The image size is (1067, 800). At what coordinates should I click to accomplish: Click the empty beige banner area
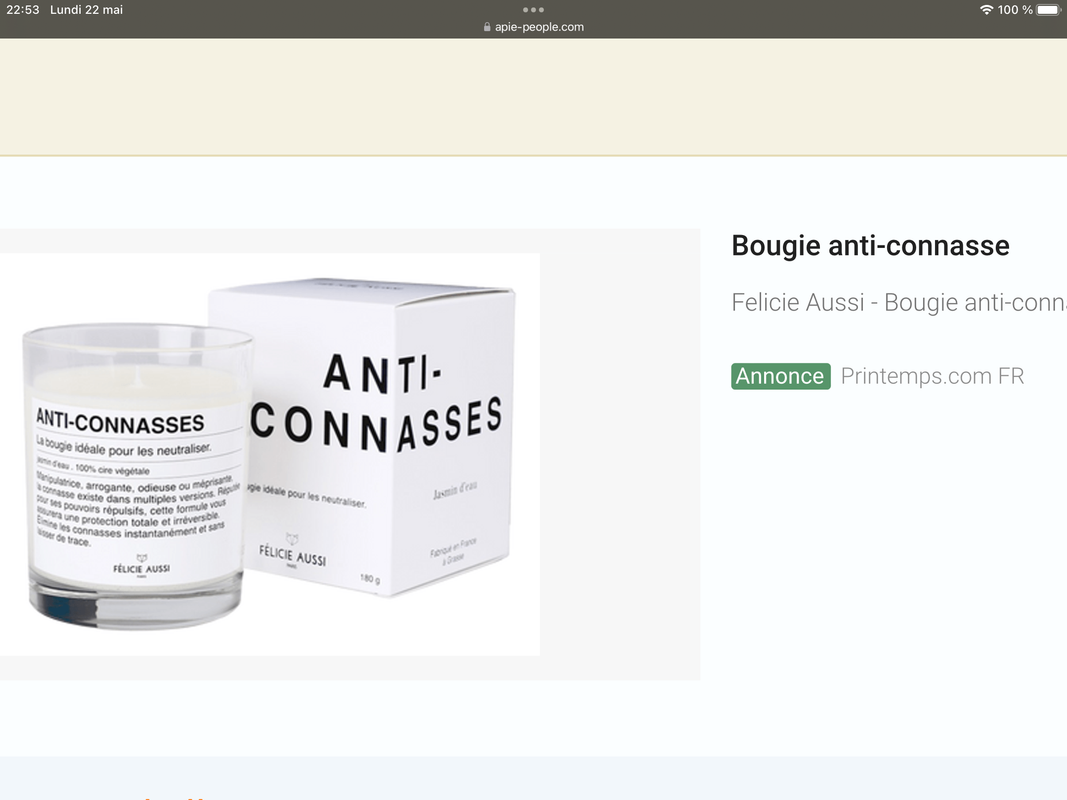534,97
